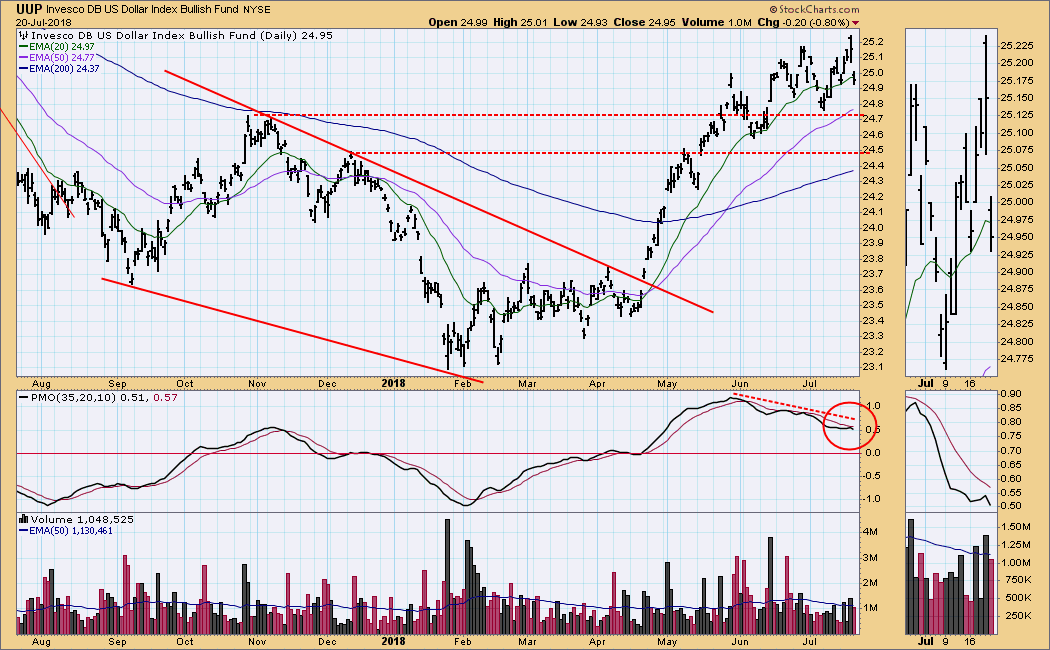This screenshot has height=650, width=1050.
Task: Click the EMA(50) 24.77 legend entry
Action: [x=62, y=58]
